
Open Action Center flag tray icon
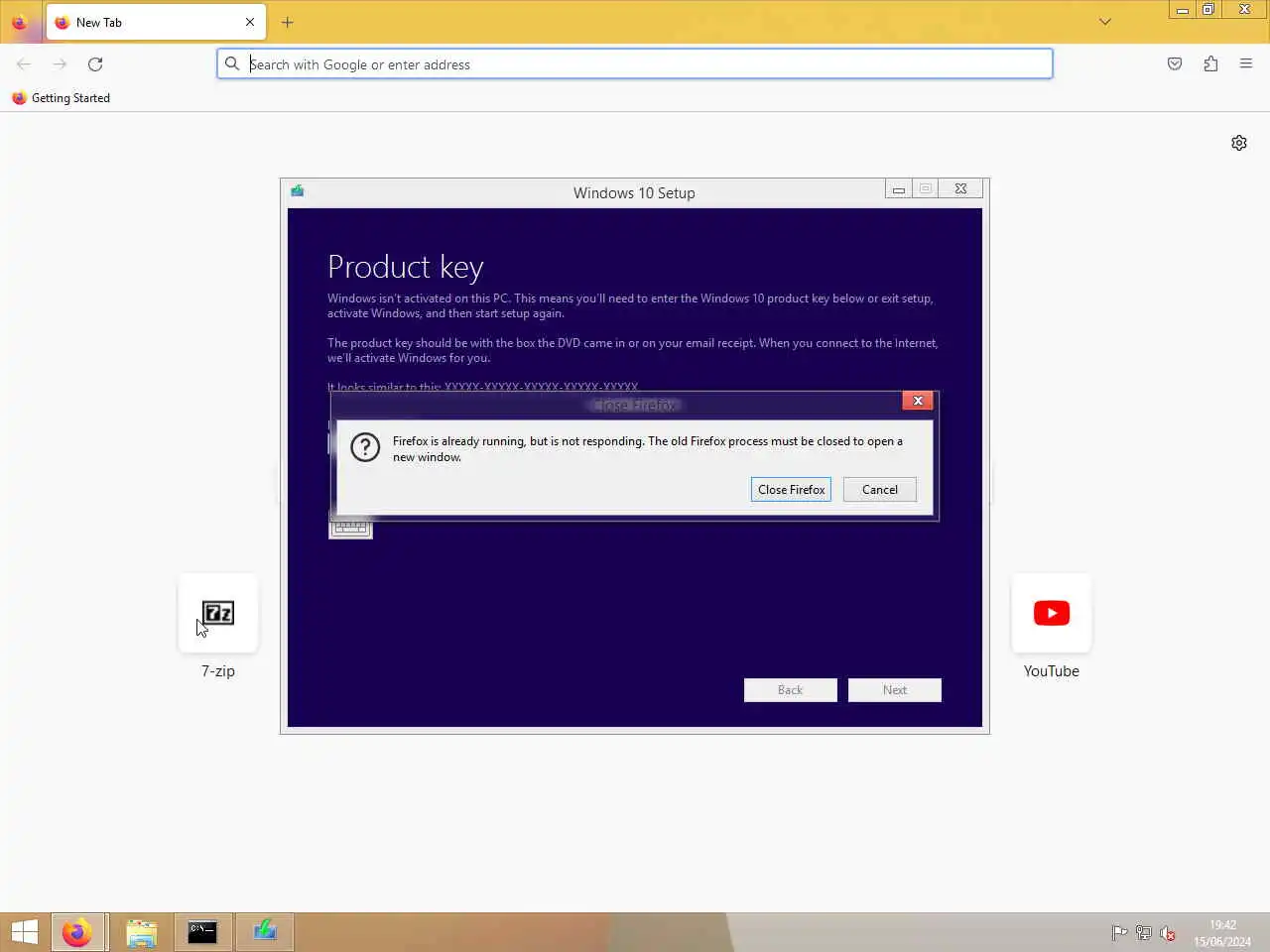pyautogui.click(x=1119, y=932)
